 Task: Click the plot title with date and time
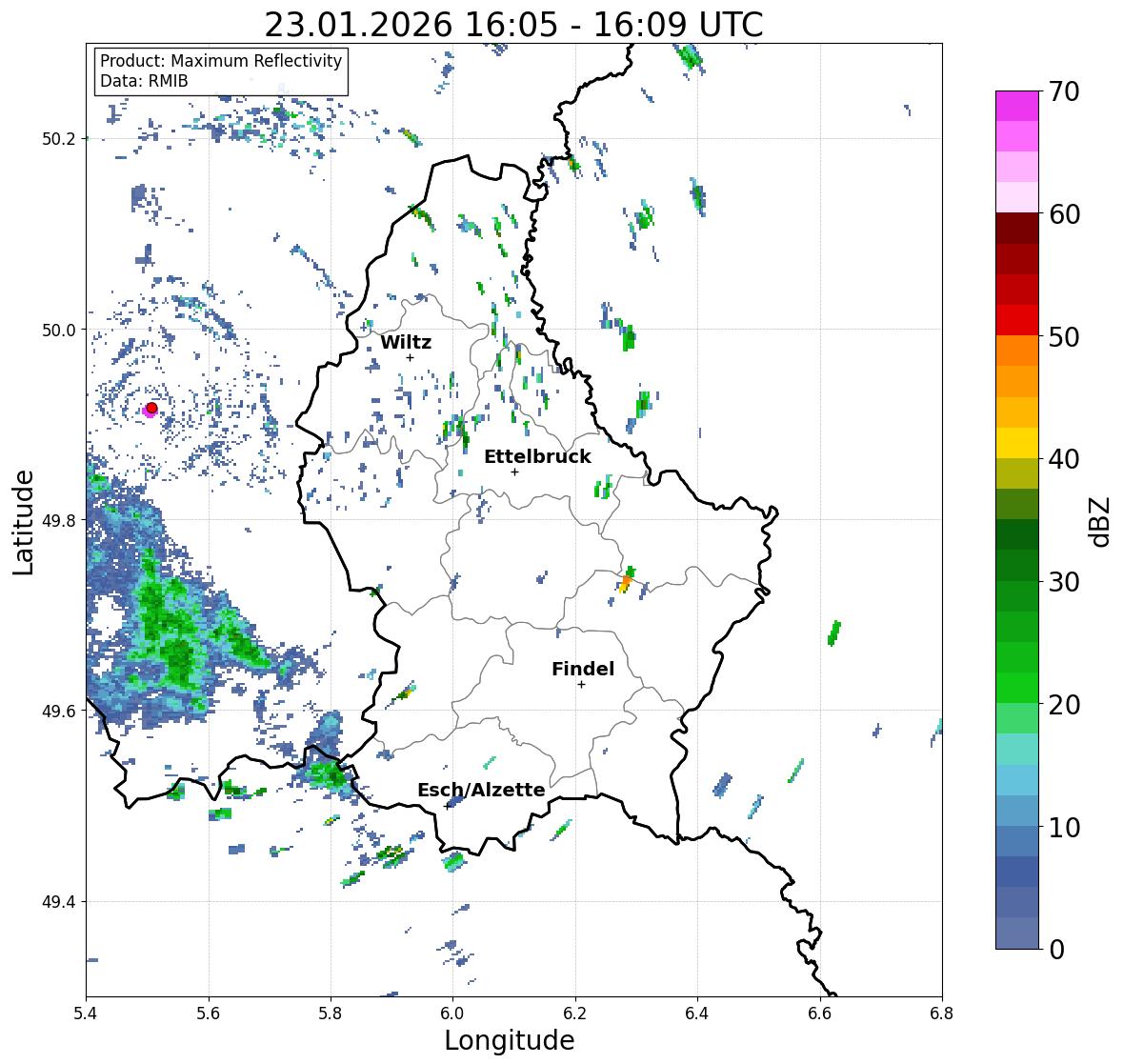coord(513,25)
